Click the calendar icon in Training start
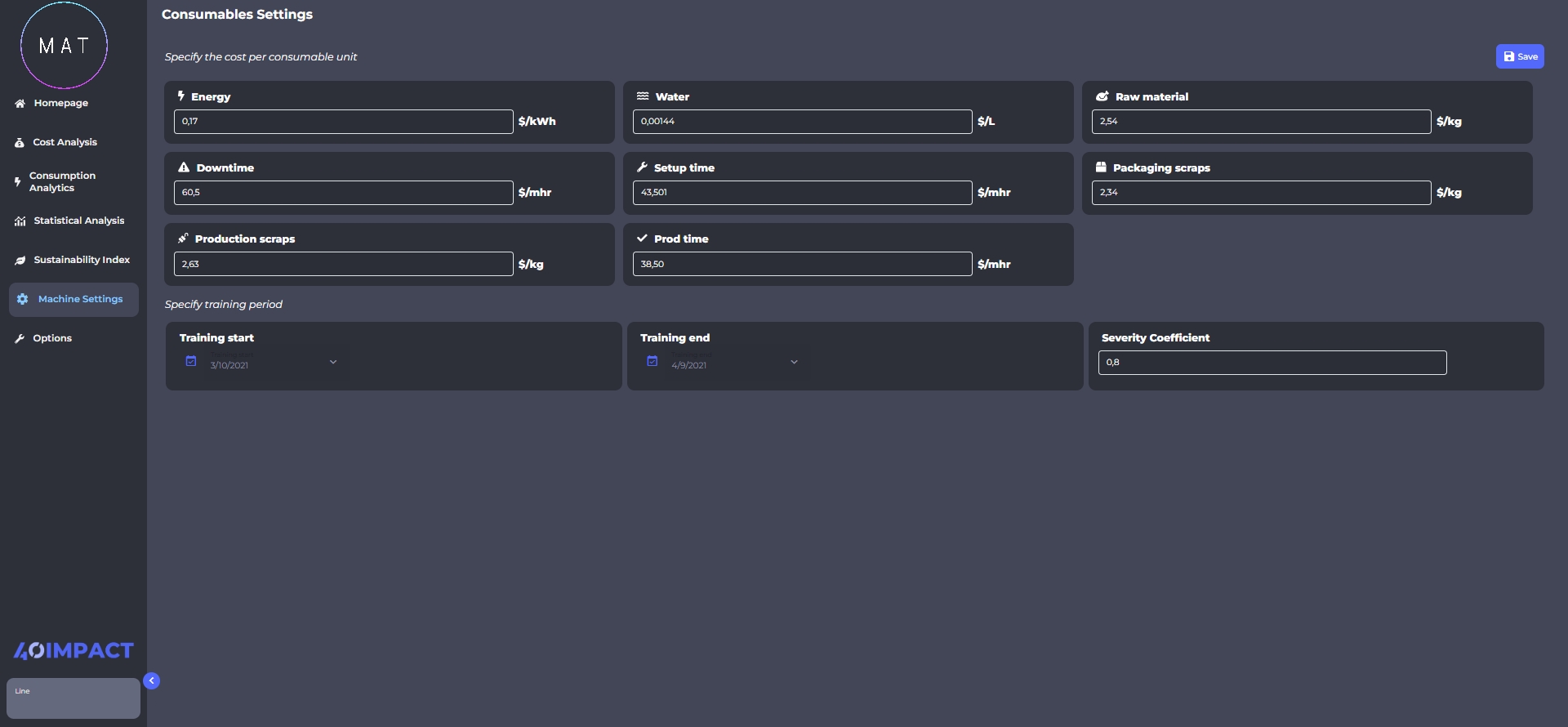 (x=191, y=361)
